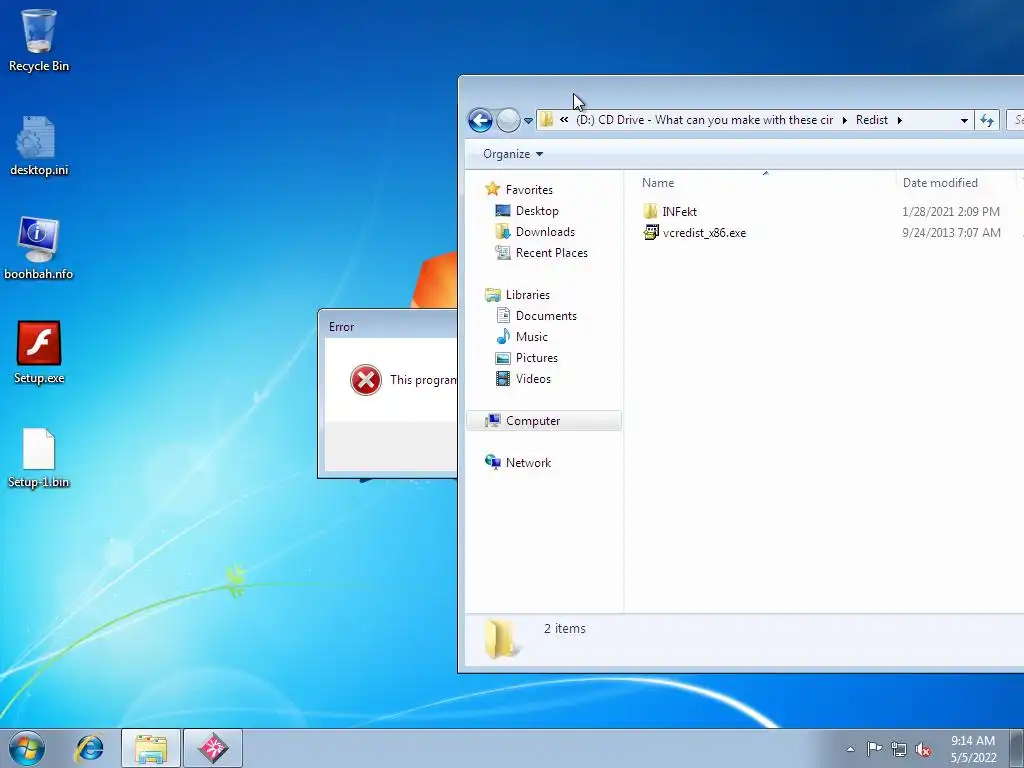The height and width of the screenshot is (768, 1024).
Task: Click the vcredist_x86.exe installer icon
Action: [x=650, y=232]
